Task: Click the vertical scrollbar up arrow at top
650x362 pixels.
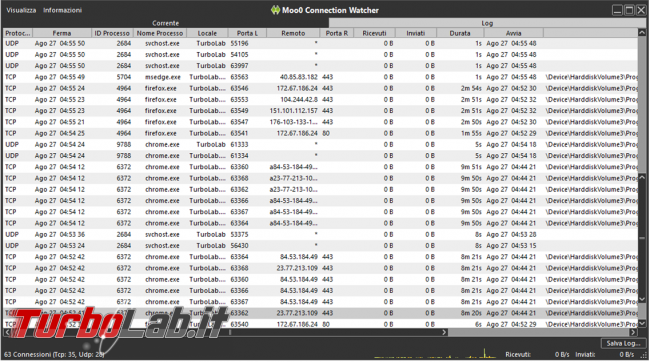Action: point(642,33)
